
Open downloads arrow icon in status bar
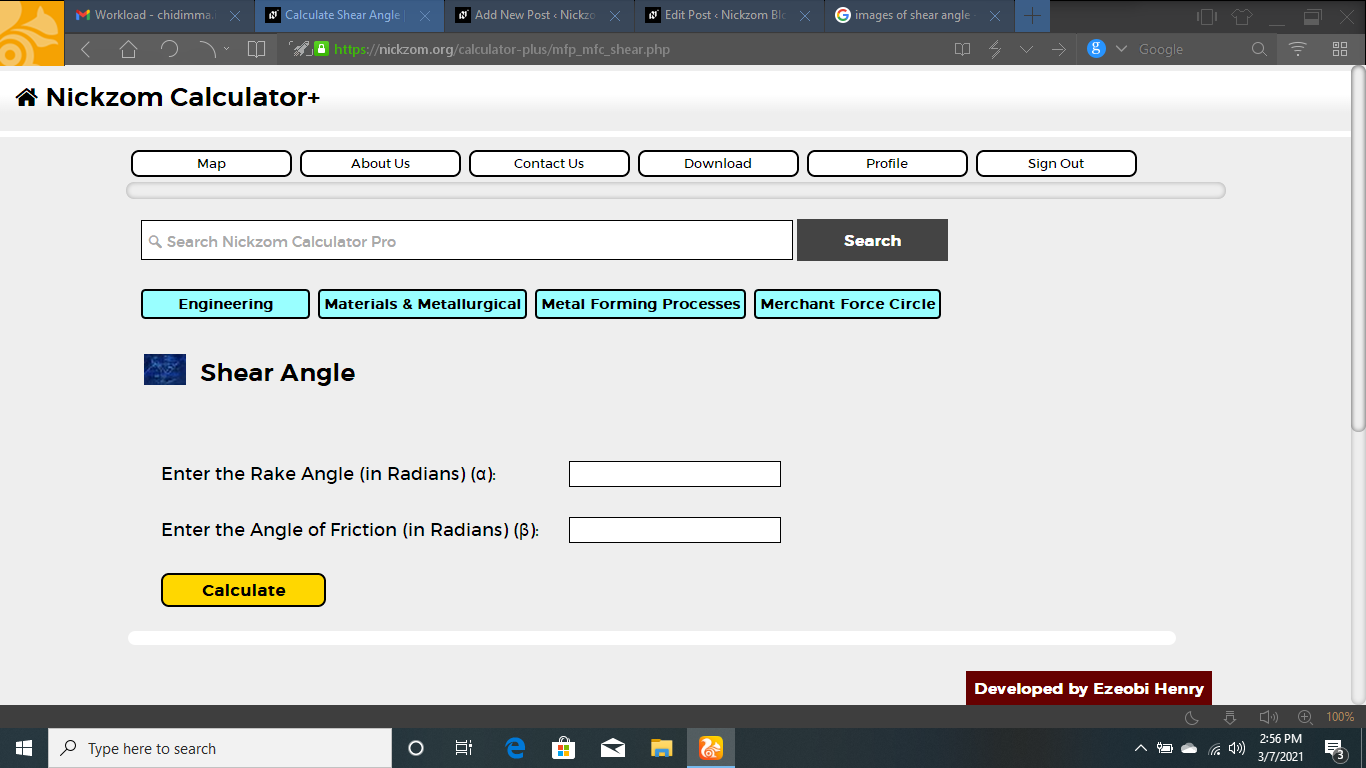pyautogui.click(x=1230, y=717)
